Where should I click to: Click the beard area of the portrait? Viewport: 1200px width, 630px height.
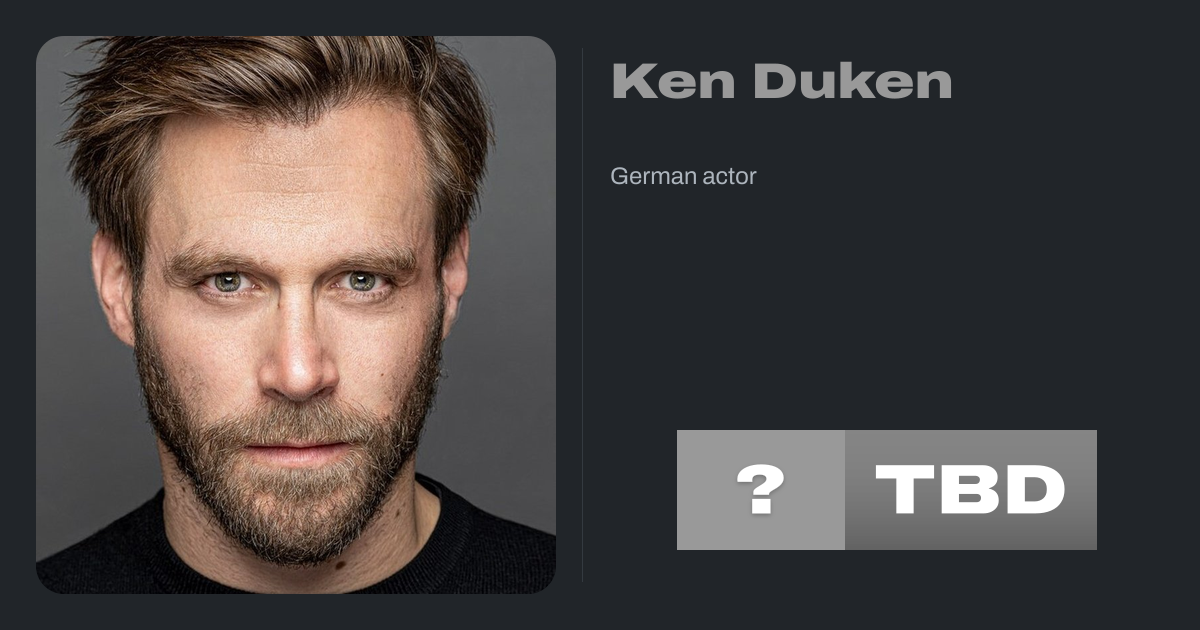[x=290, y=490]
